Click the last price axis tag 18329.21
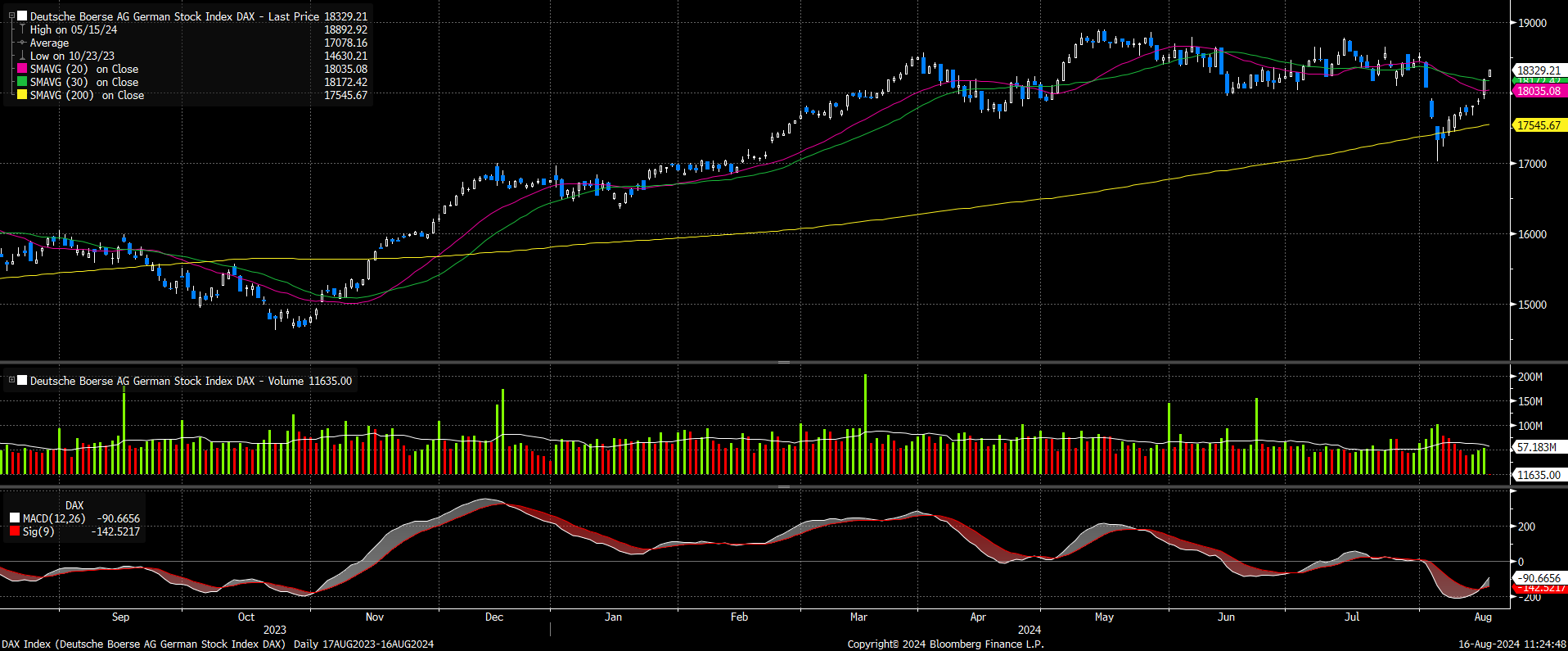The image size is (1568, 651). [1539, 70]
